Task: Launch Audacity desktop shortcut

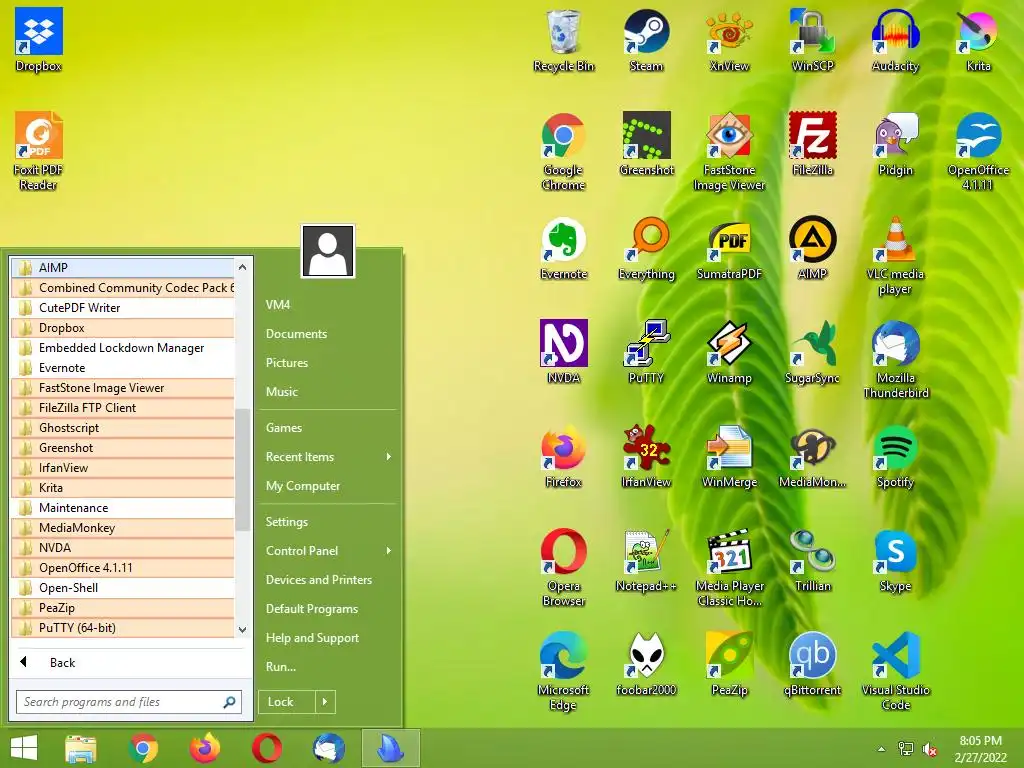Action: [x=895, y=40]
